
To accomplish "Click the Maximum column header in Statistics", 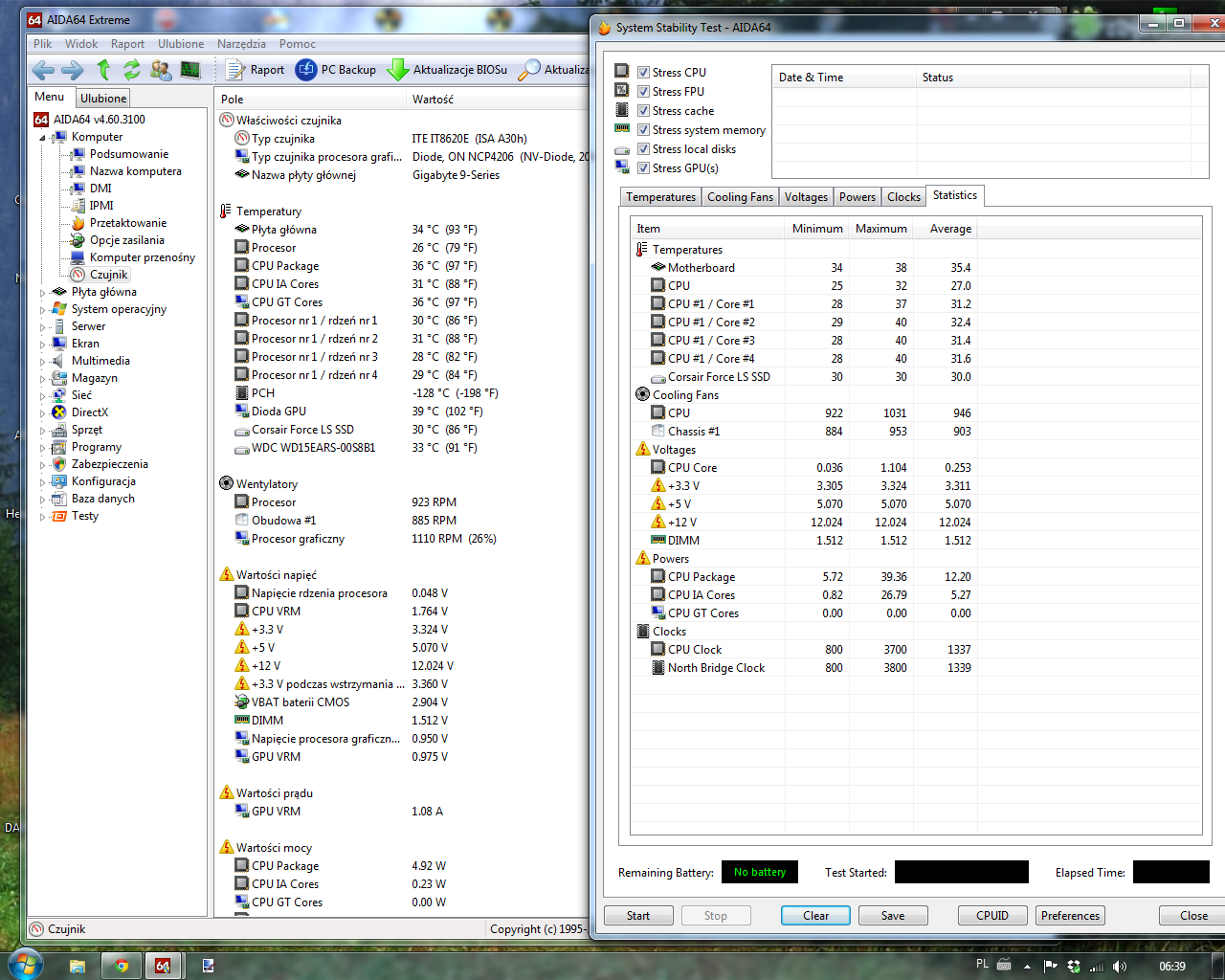I will pos(880,229).
